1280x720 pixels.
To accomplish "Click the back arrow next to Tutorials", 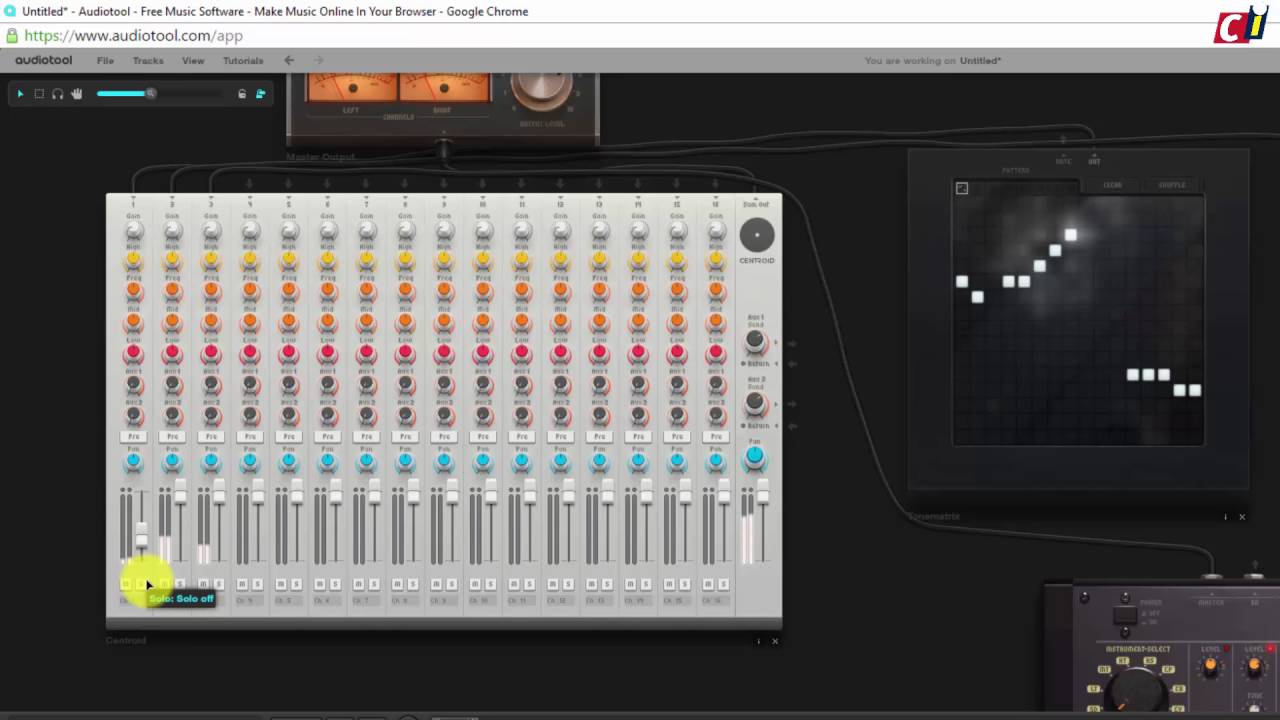I will 289,60.
